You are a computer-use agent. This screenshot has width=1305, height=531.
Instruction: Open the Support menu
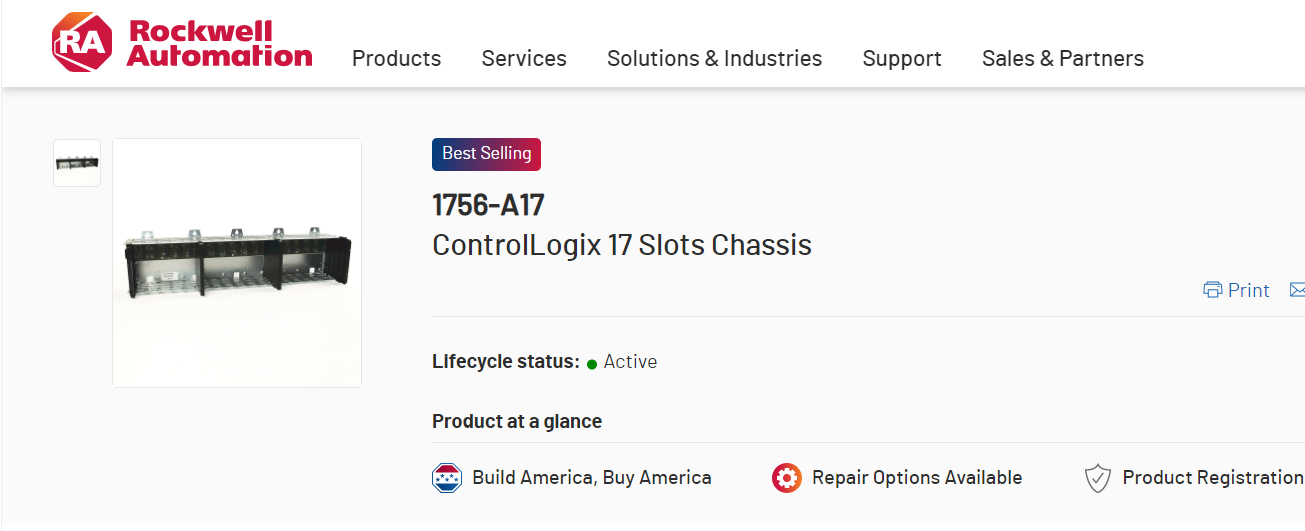tap(902, 59)
